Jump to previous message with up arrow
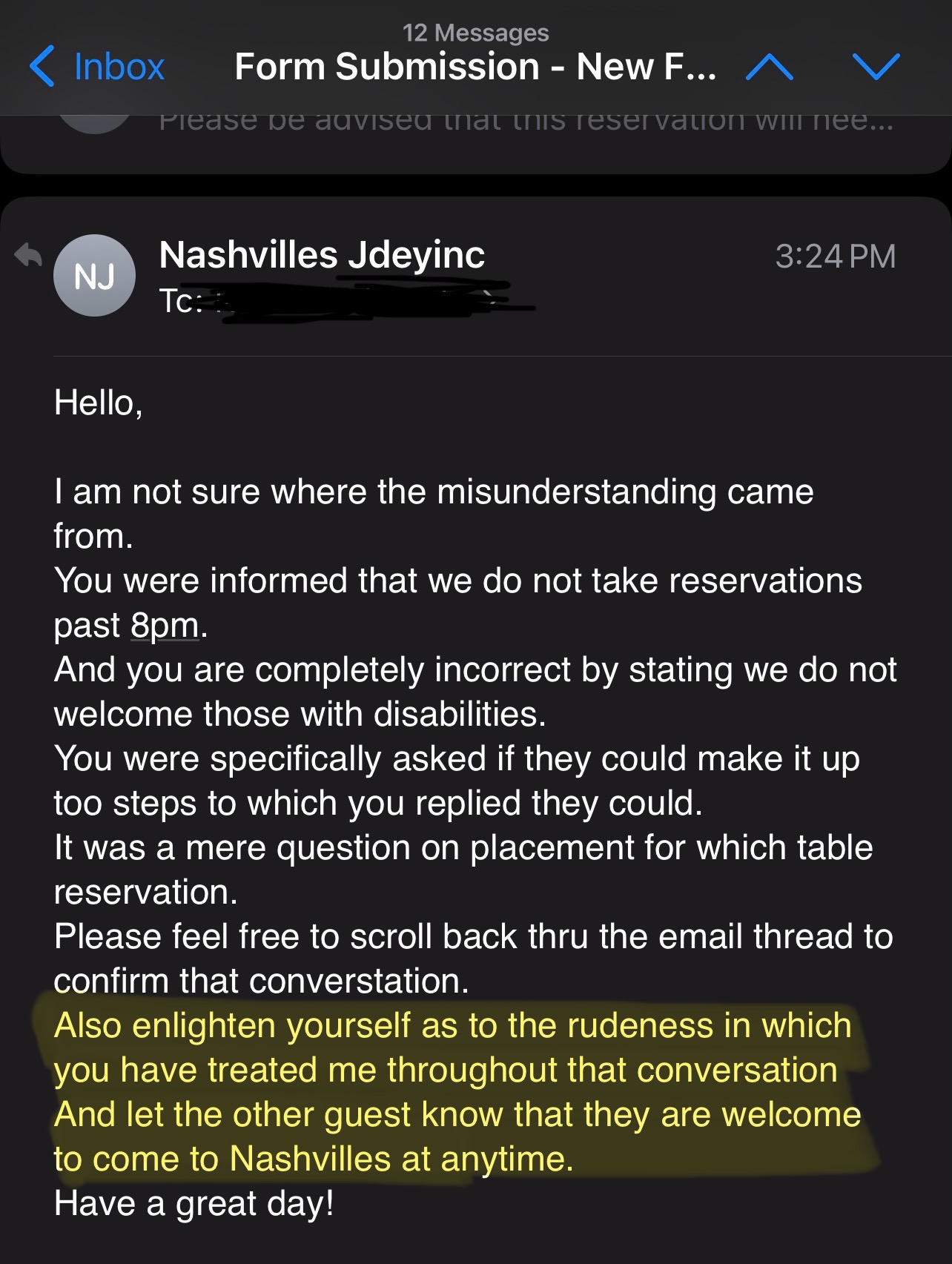The image size is (952, 1264). [770, 67]
